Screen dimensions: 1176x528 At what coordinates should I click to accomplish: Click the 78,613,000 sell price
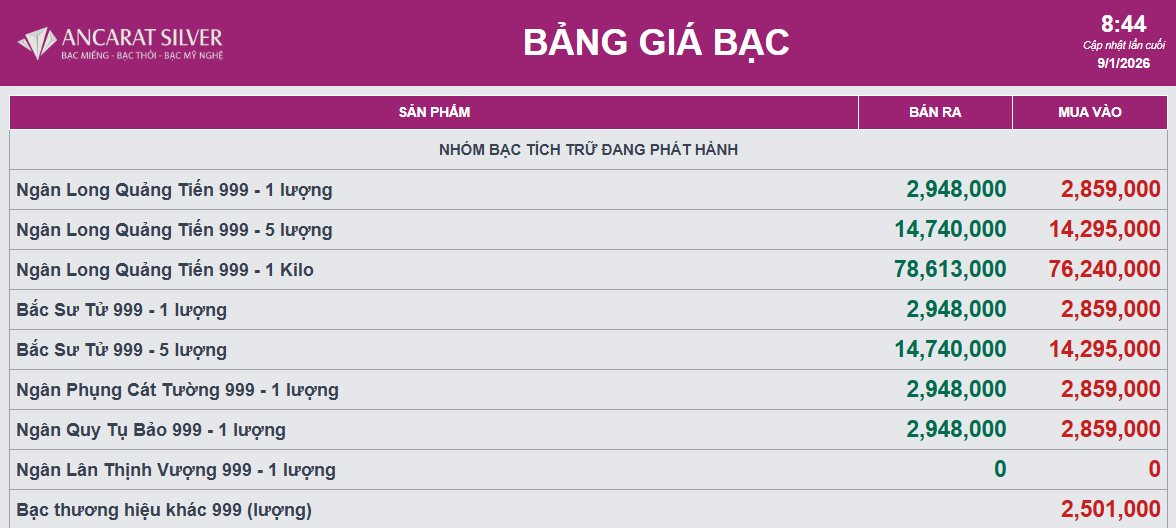950,270
